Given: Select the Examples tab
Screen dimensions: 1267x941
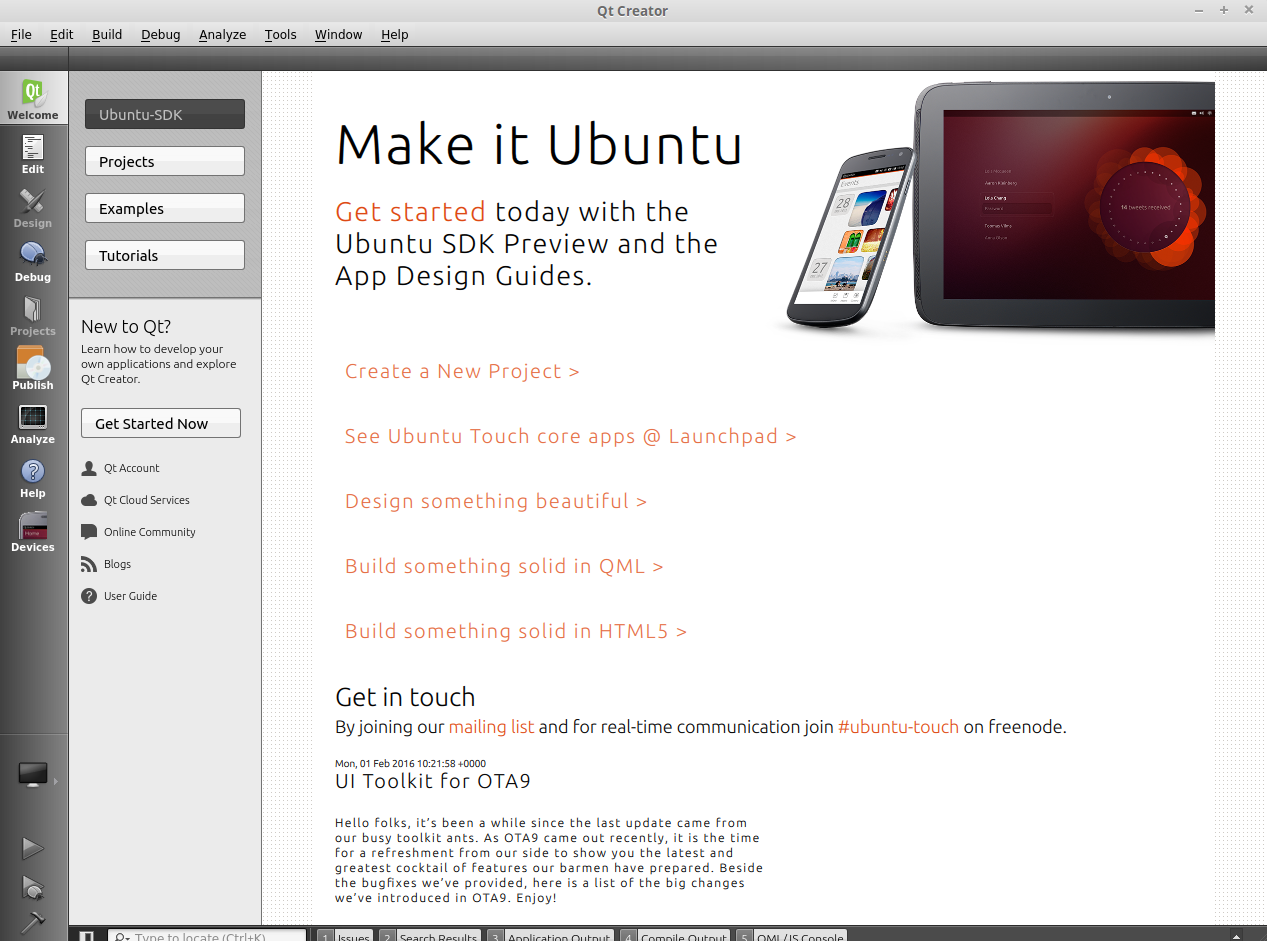Looking at the screenshot, I should coord(165,208).
